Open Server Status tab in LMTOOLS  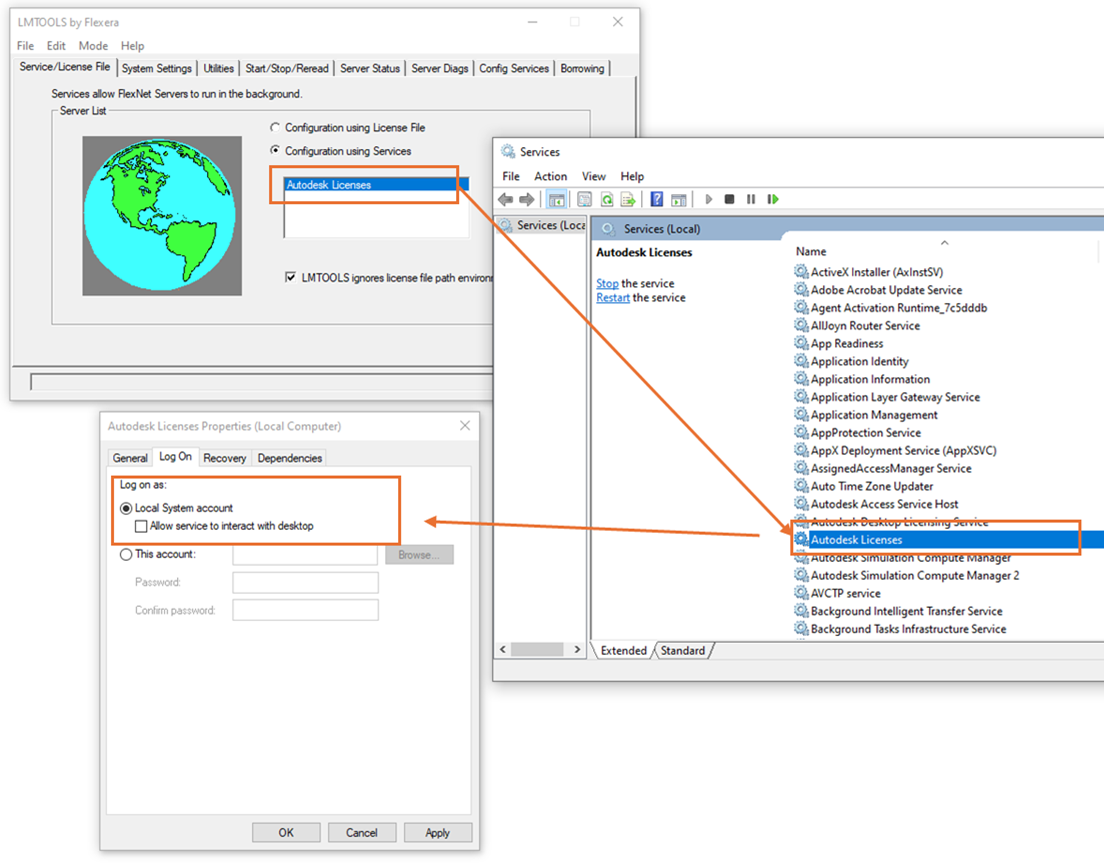[370, 68]
